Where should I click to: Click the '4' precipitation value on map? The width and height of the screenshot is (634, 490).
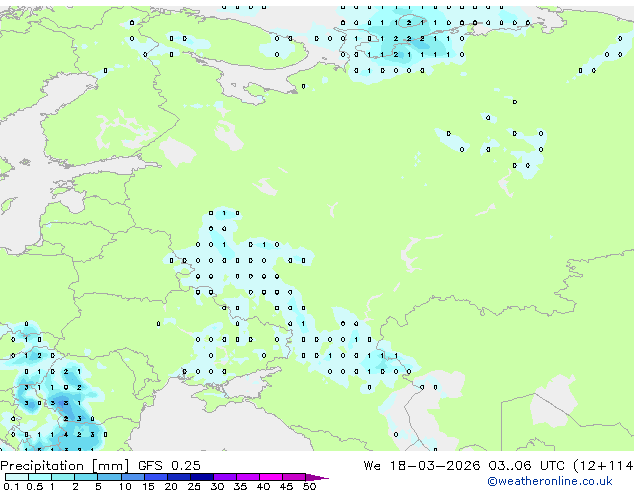click(x=66, y=435)
